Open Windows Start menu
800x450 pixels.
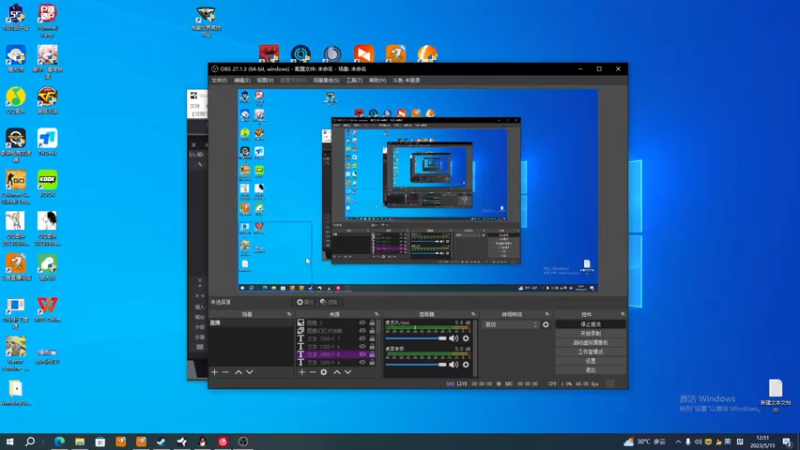[10, 442]
